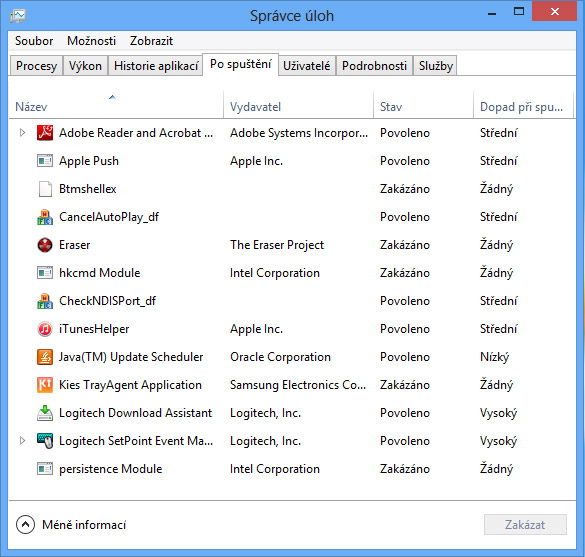Image resolution: width=585 pixels, height=557 pixels.
Task: Minimize the Správce úloh window
Action: point(492,13)
